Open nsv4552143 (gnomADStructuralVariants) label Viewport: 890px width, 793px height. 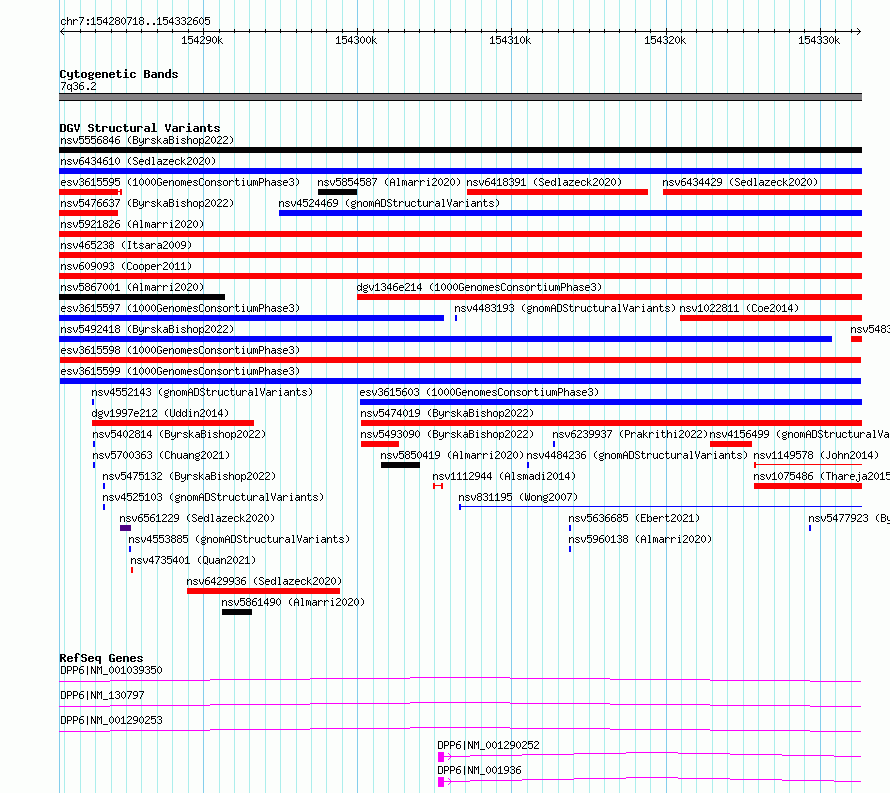coord(202,392)
